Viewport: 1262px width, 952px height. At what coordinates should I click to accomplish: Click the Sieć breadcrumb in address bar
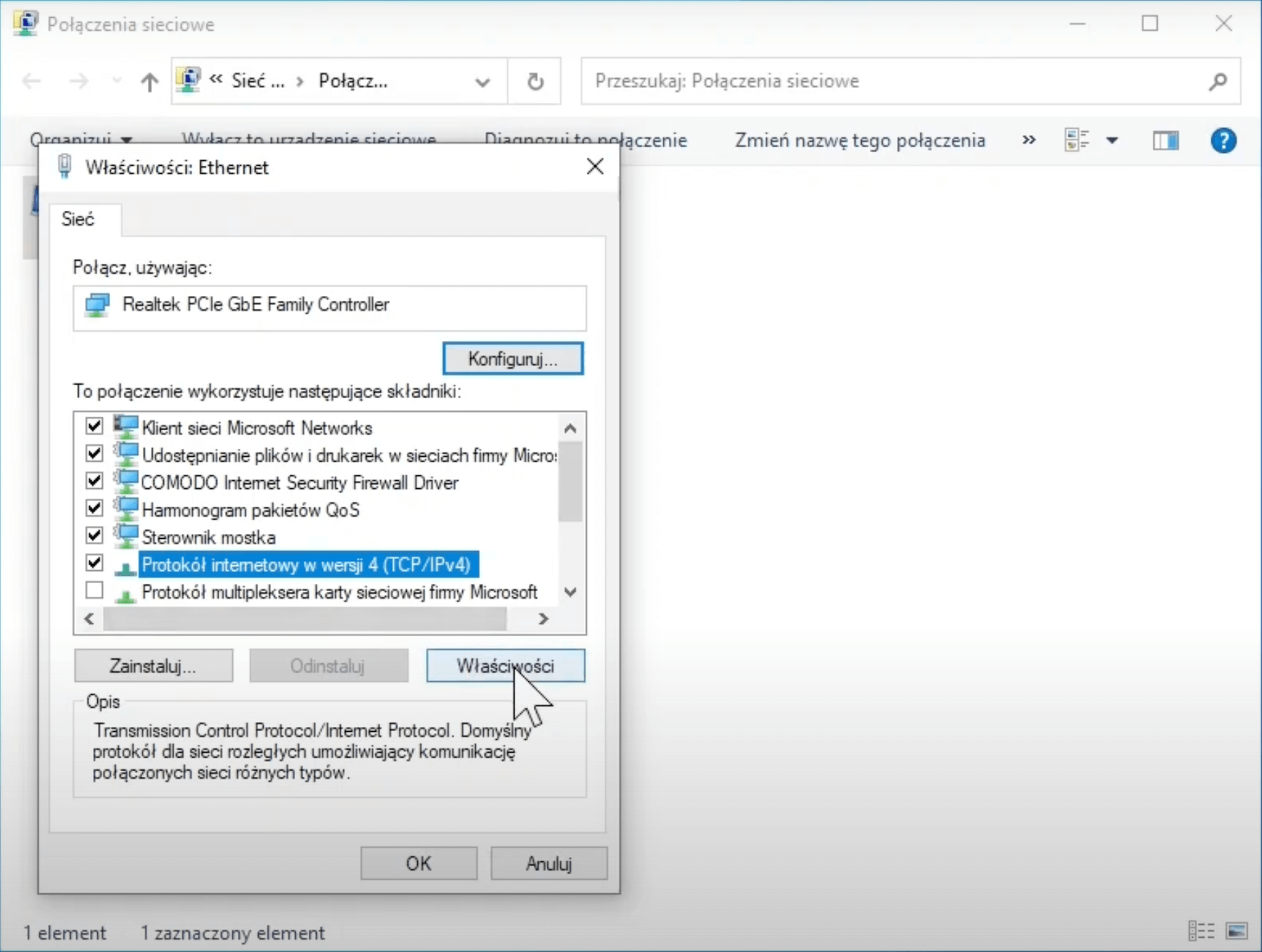pos(258,81)
